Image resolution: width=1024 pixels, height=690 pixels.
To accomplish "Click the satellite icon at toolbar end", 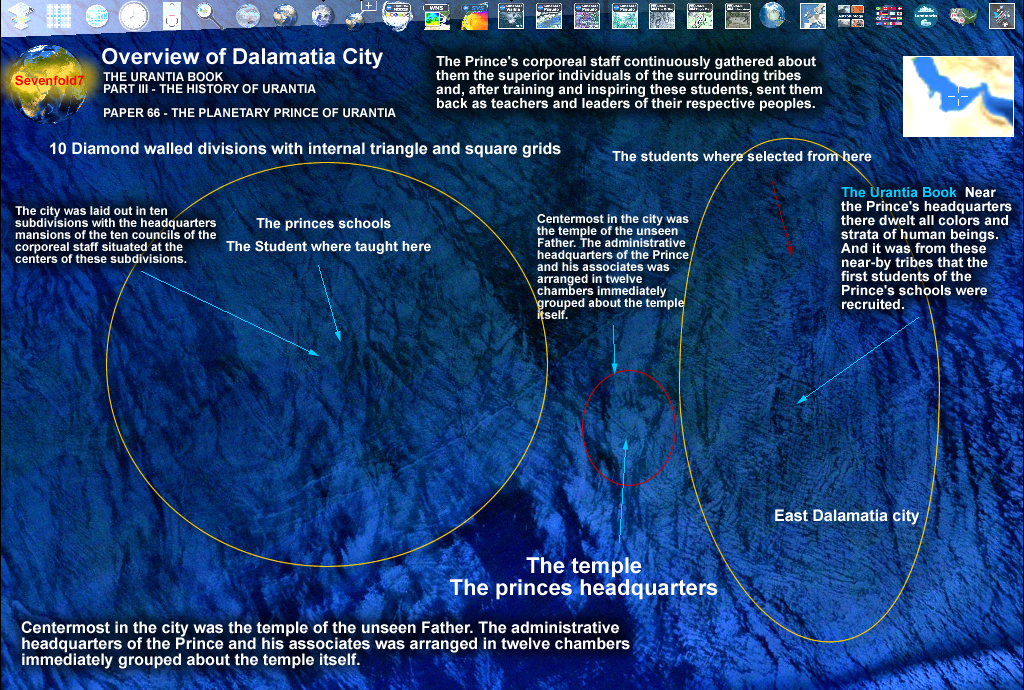I will click(1001, 16).
